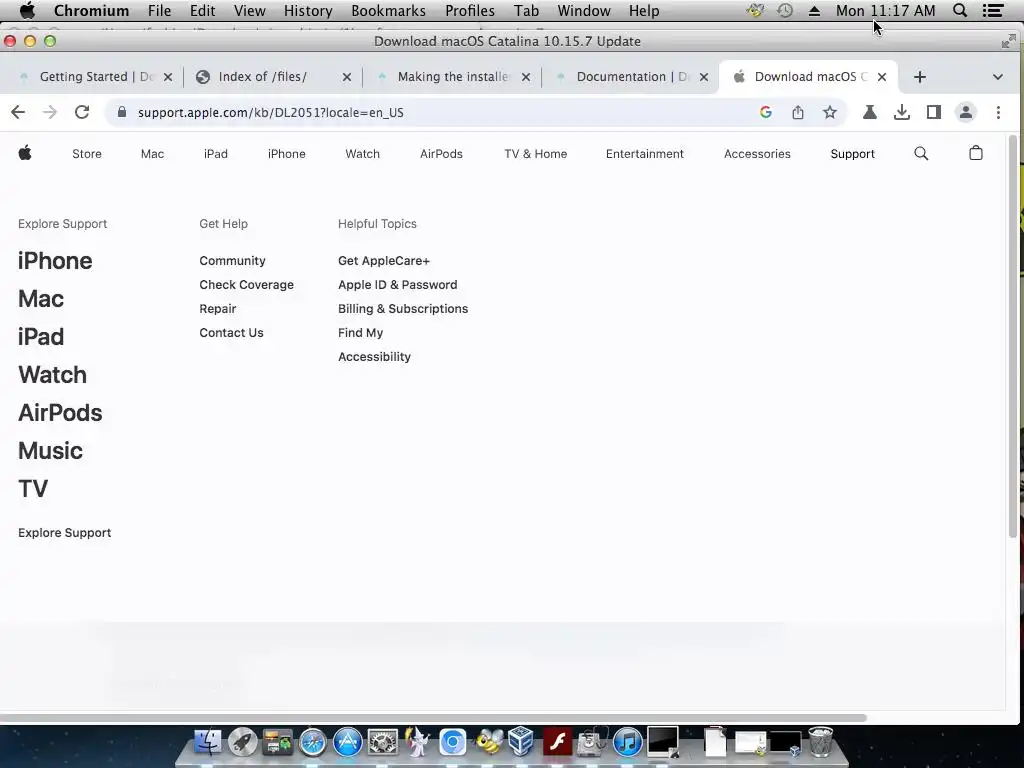
Task: Close the Download macOS tab
Action: [x=882, y=77]
